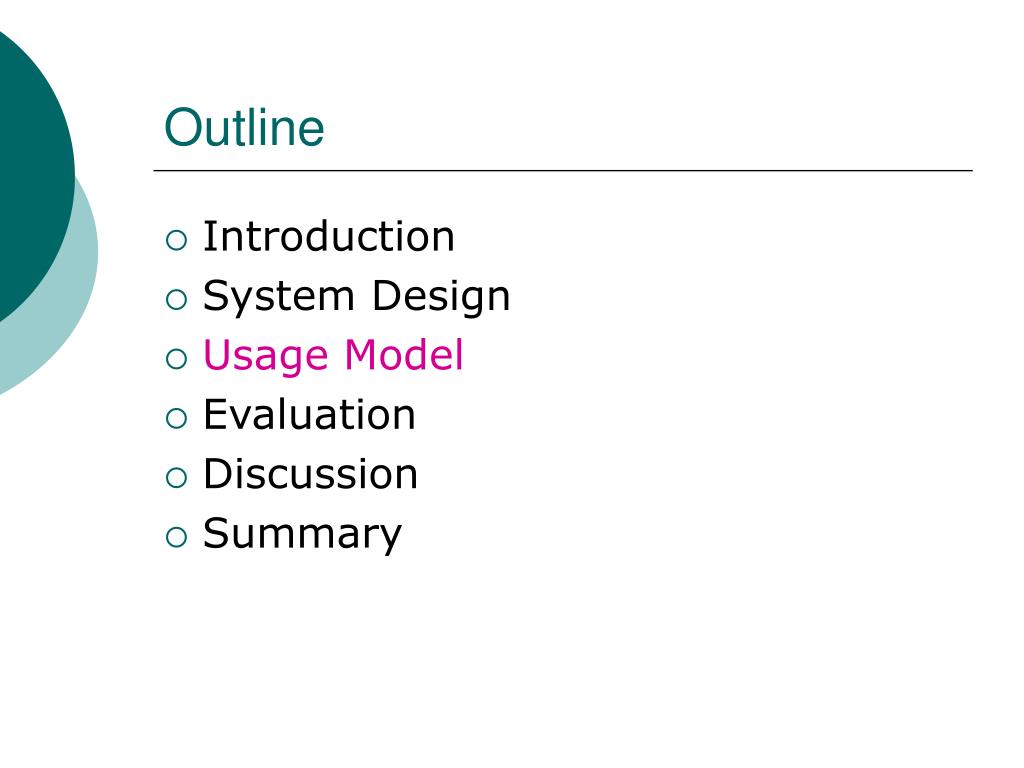The width and height of the screenshot is (1024, 768).
Task: Click the circle bullet beside Introduction
Action: [176, 240]
